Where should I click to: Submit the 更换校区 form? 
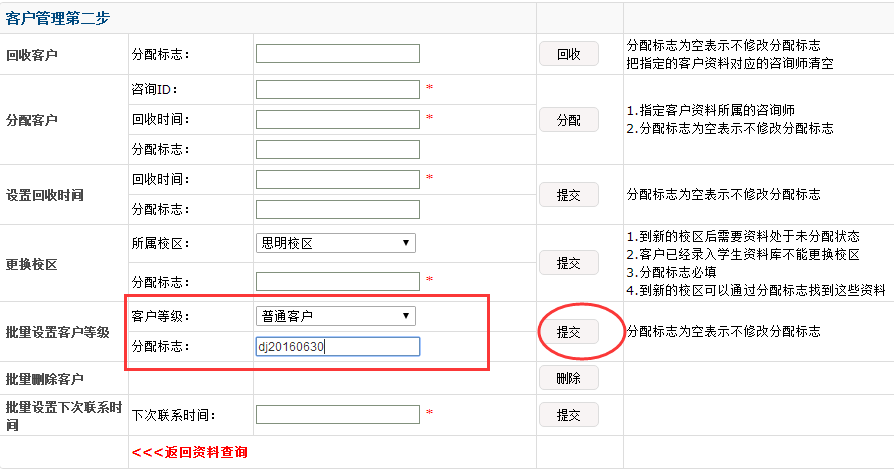pyautogui.click(x=568, y=262)
